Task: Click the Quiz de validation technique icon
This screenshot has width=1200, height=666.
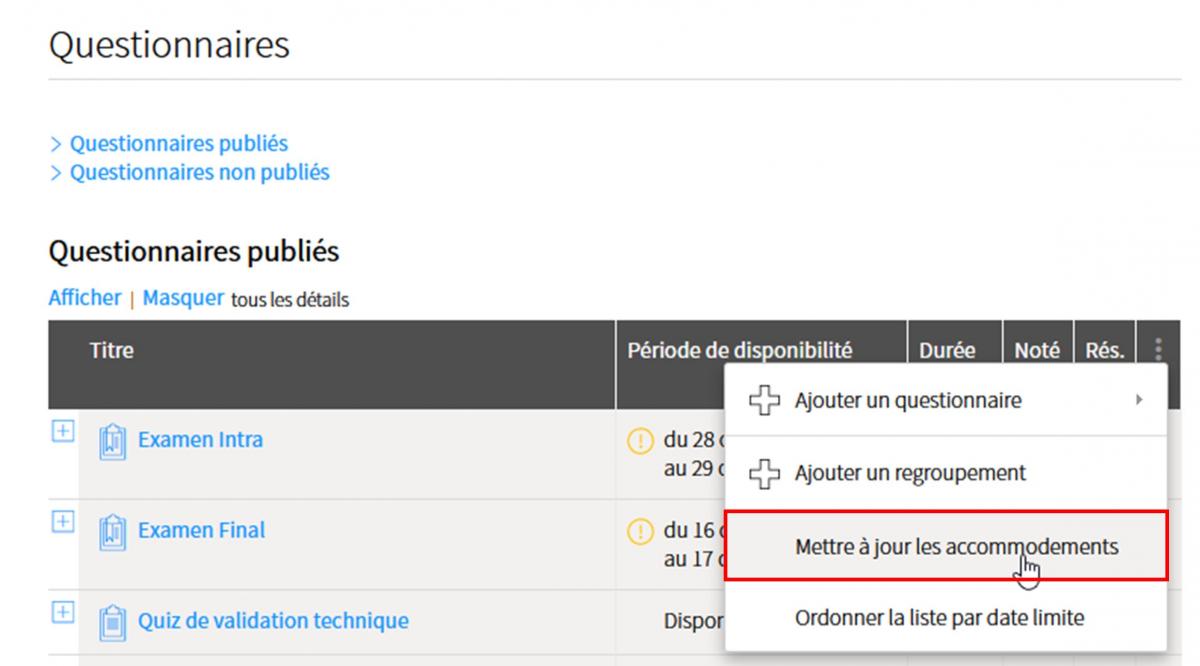Action: 112,622
